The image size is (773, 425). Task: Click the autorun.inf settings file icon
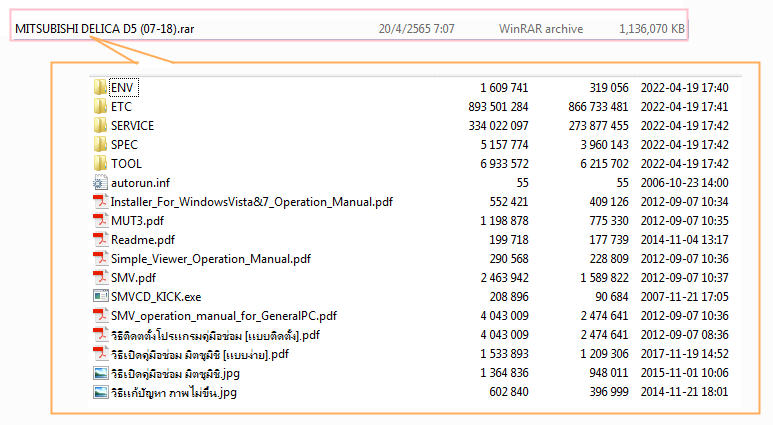pos(100,182)
